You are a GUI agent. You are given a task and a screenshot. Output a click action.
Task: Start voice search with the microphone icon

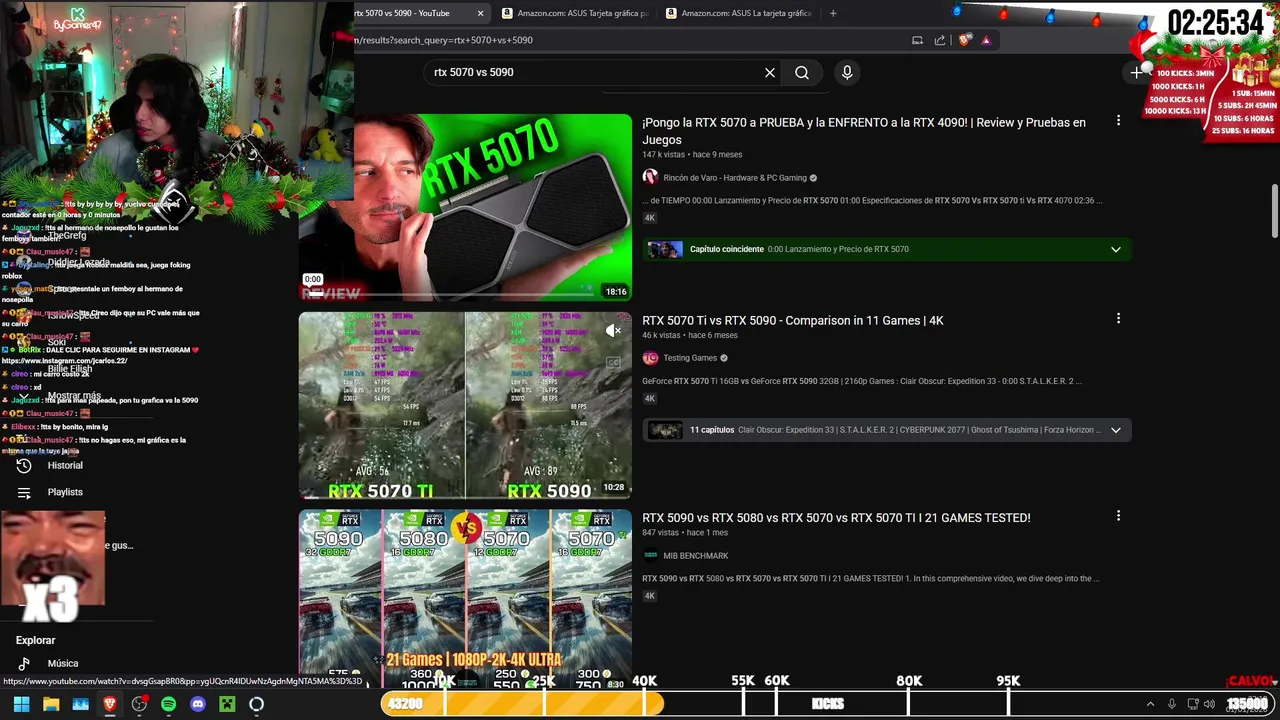click(847, 72)
